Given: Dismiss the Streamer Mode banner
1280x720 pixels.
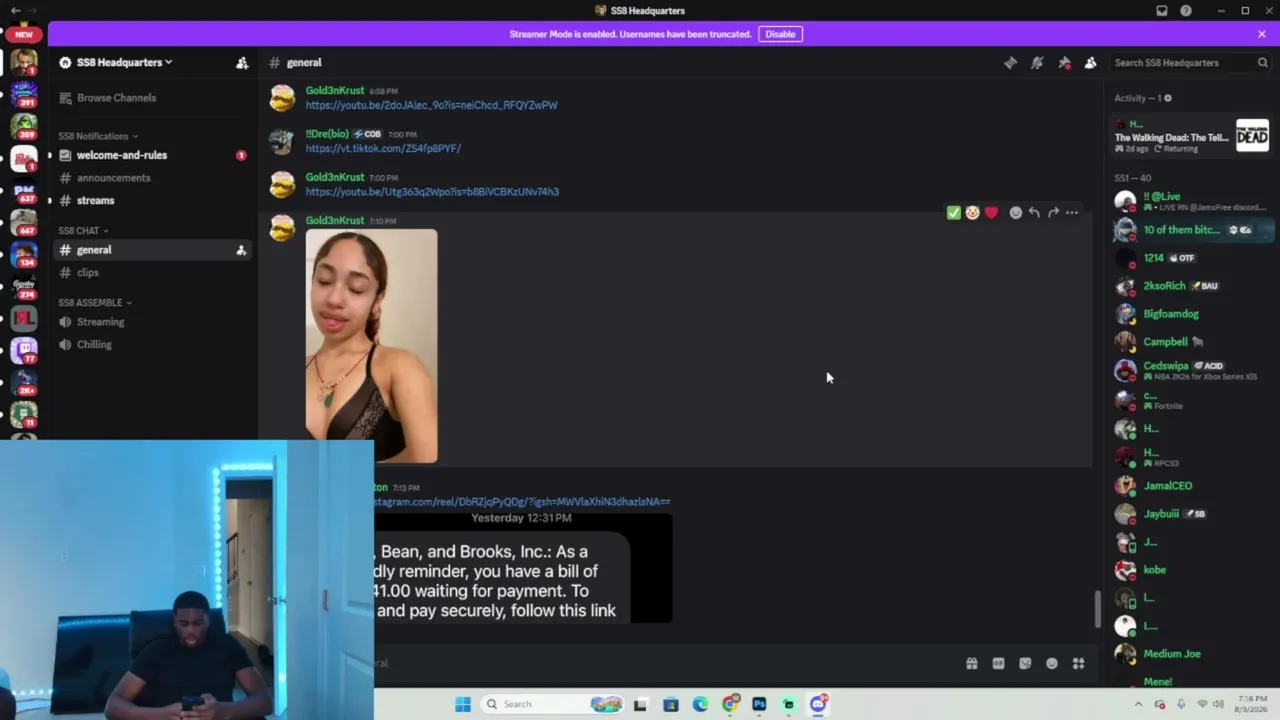Looking at the screenshot, I should (1262, 34).
